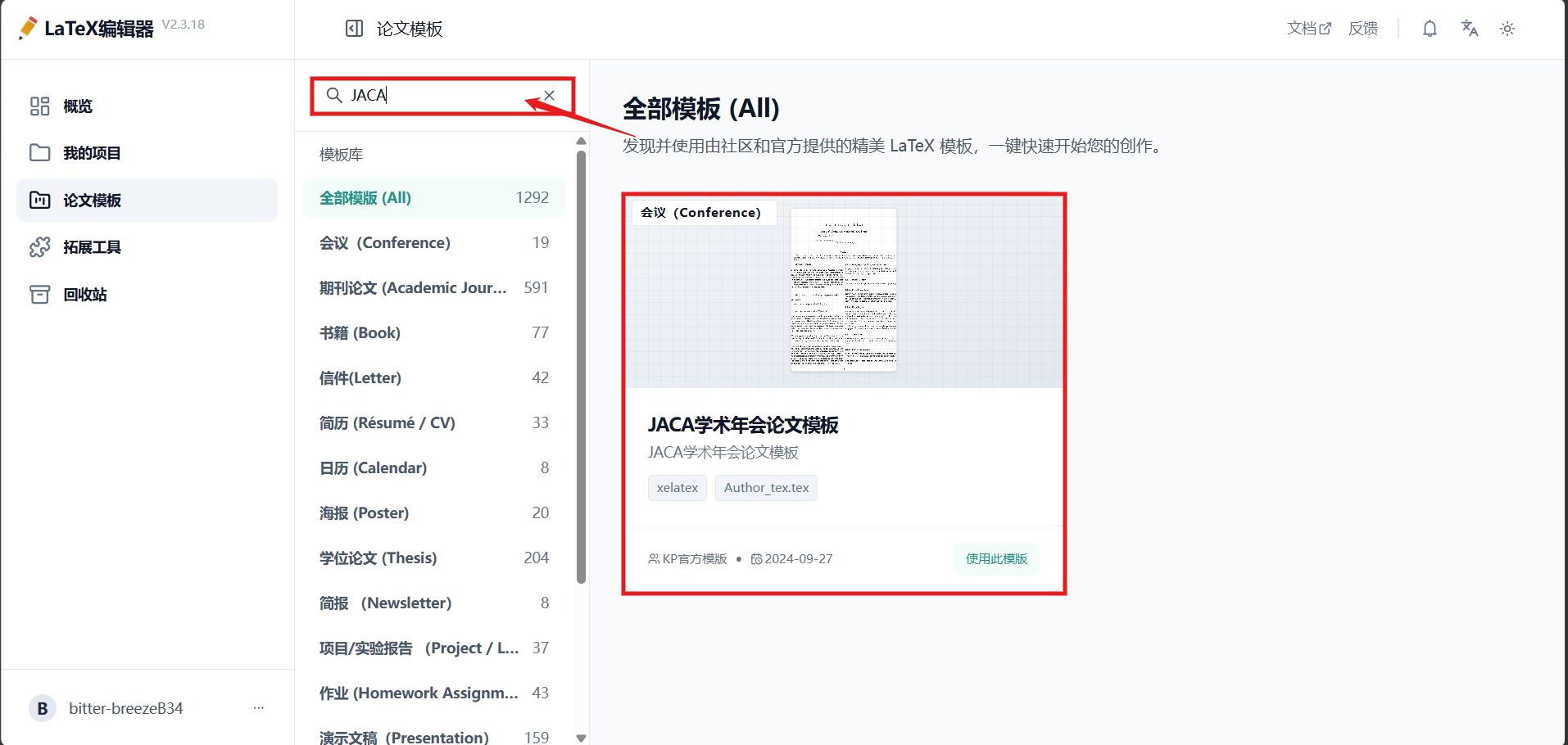
Task: Go to 概览 overview page
Action: tap(147, 106)
